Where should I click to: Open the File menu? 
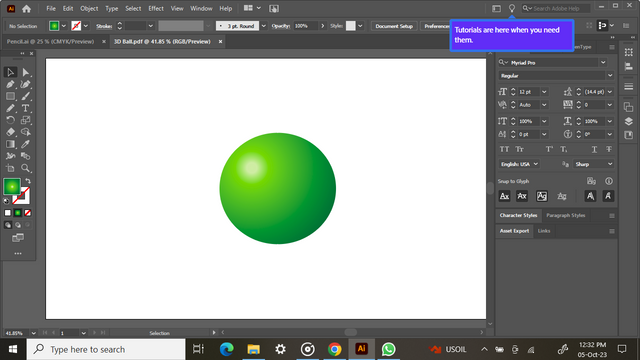(51, 8)
